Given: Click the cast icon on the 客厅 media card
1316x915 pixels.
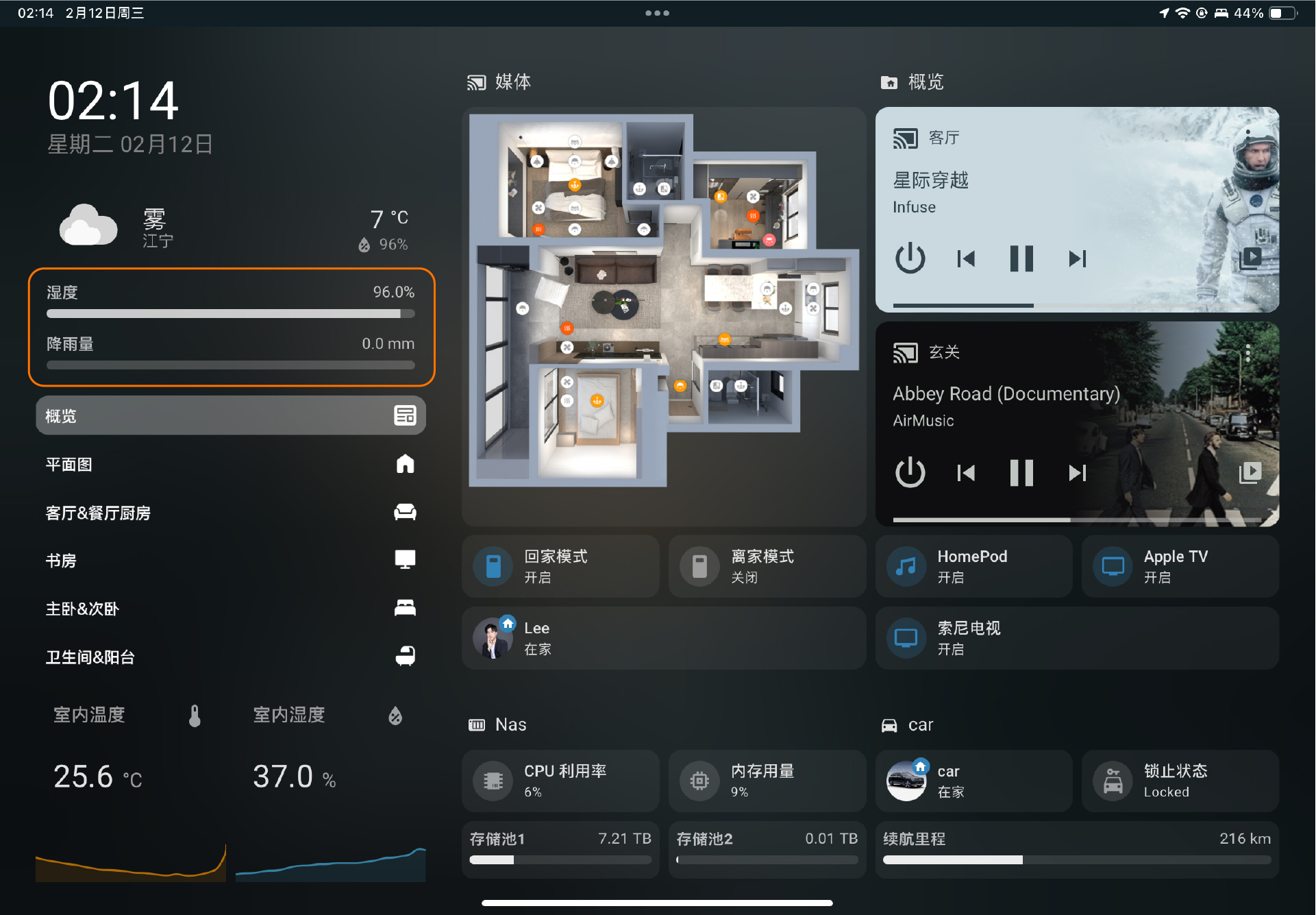Looking at the screenshot, I should click(906, 138).
